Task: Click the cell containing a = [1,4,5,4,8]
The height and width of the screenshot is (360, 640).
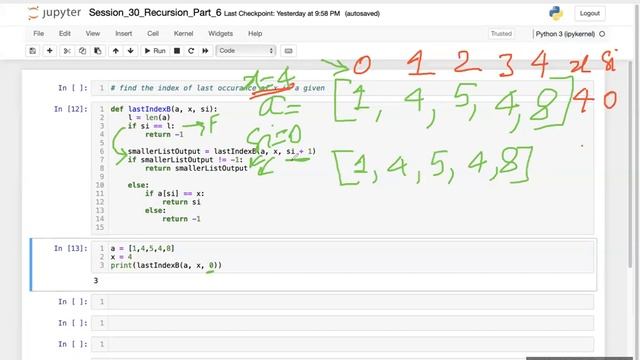Action: tap(342, 257)
